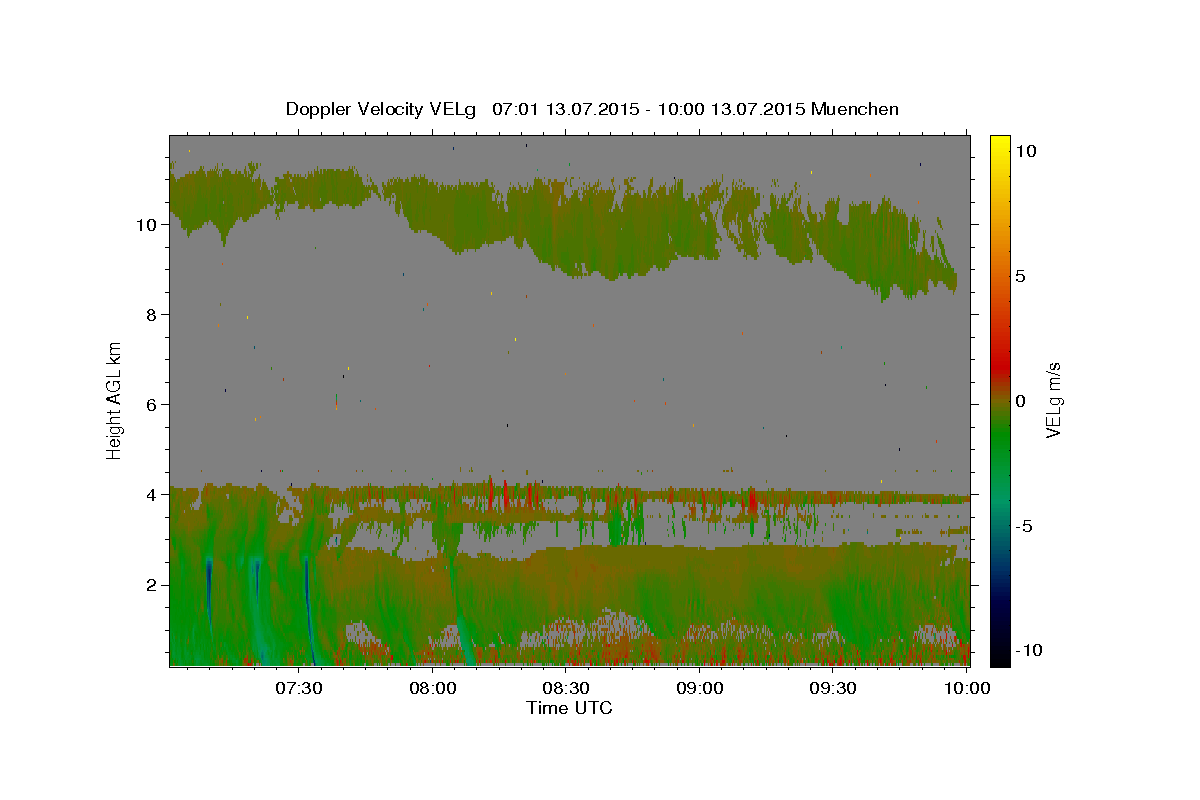Click the colorbar value '5'
Viewport: 1200px width, 800px height.
click(1020, 276)
